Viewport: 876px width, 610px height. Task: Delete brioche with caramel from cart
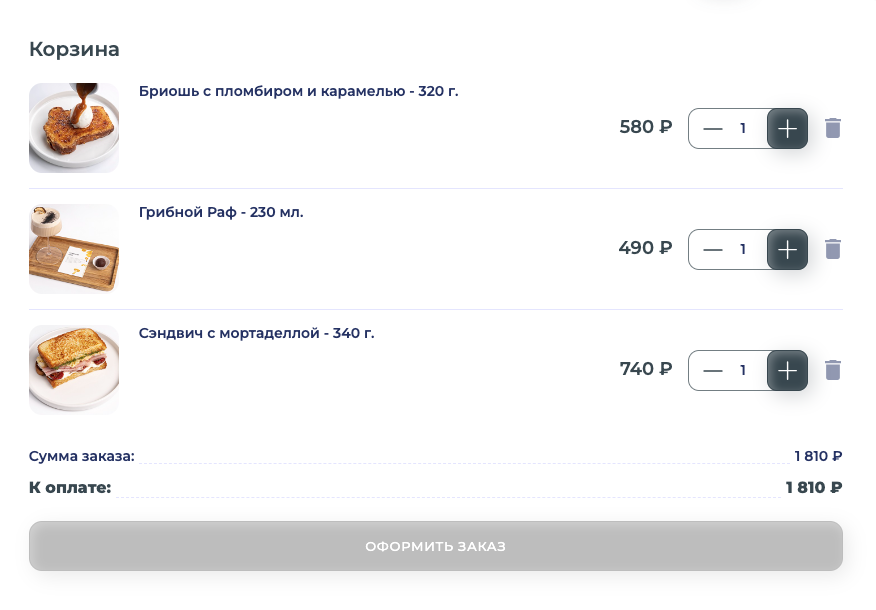833,128
